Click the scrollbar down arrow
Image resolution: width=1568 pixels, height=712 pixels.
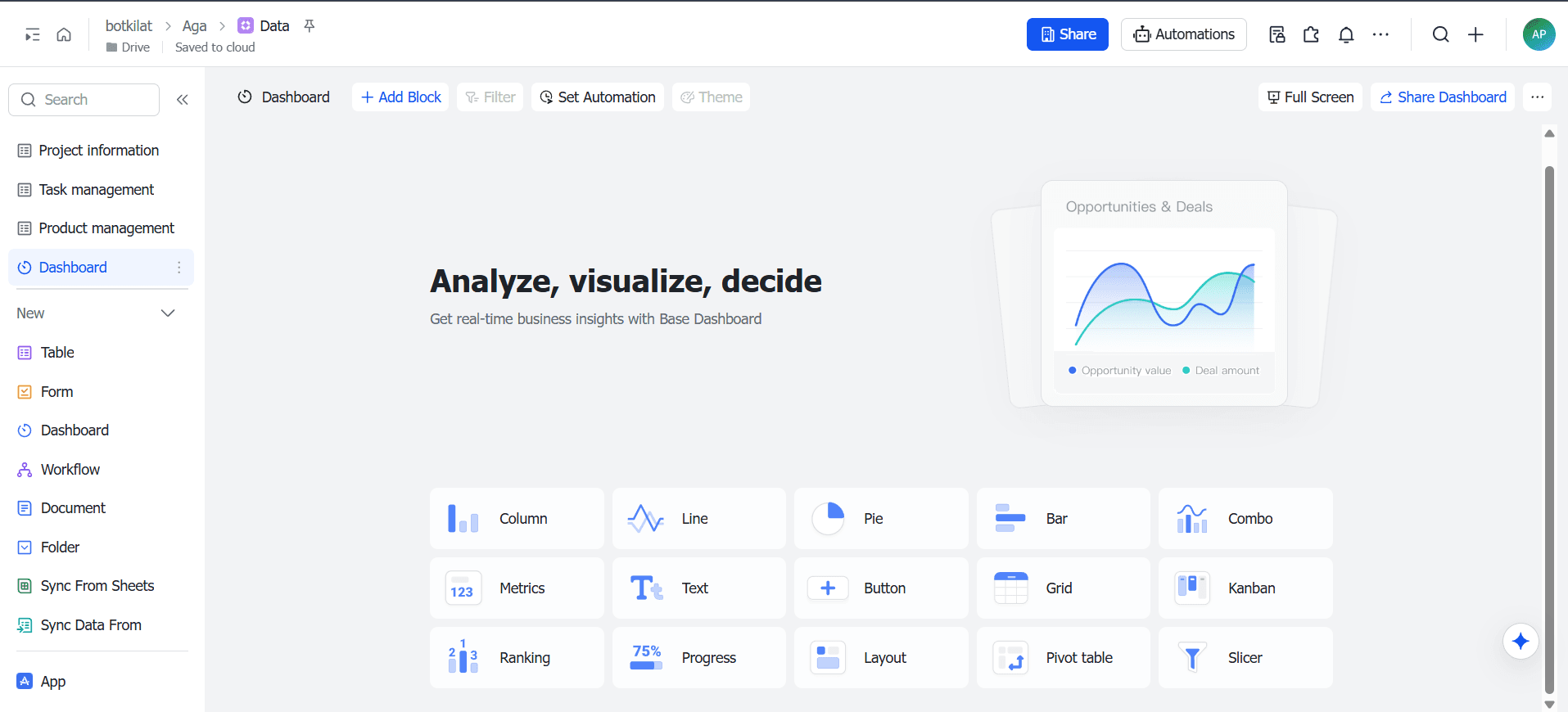click(1549, 704)
